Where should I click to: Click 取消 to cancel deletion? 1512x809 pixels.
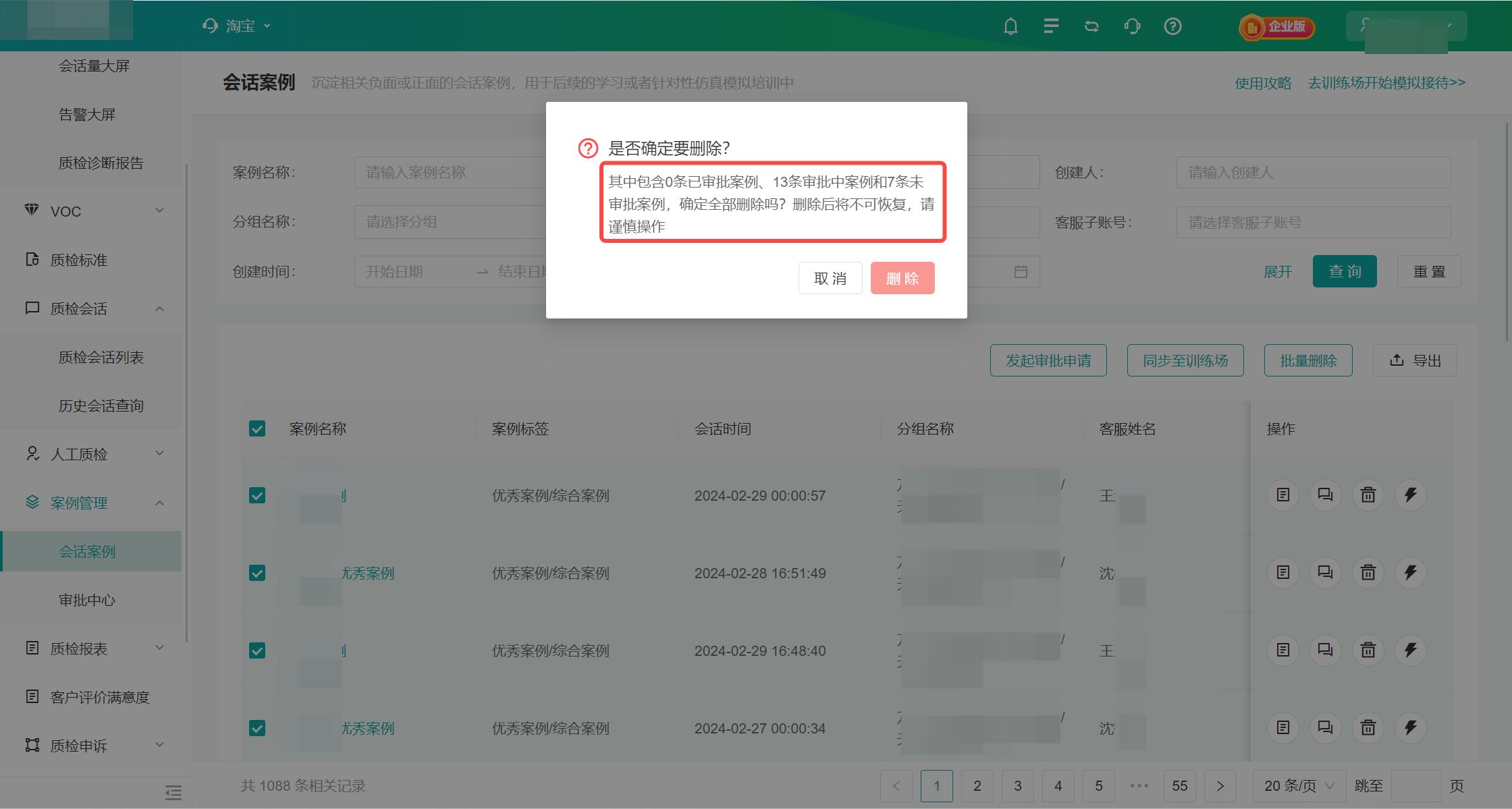pyautogui.click(x=830, y=278)
